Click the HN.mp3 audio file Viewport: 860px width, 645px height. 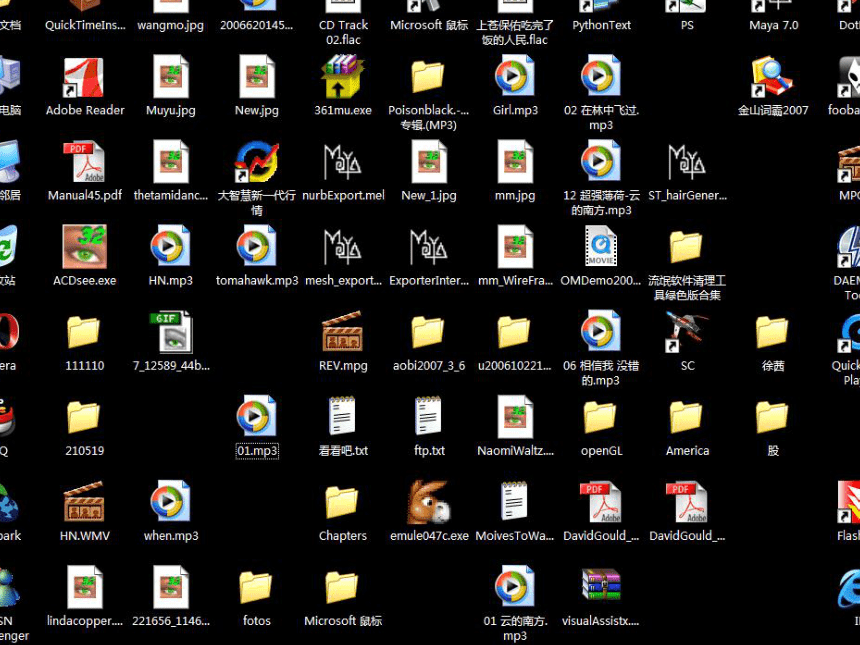pyautogui.click(x=171, y=247)
